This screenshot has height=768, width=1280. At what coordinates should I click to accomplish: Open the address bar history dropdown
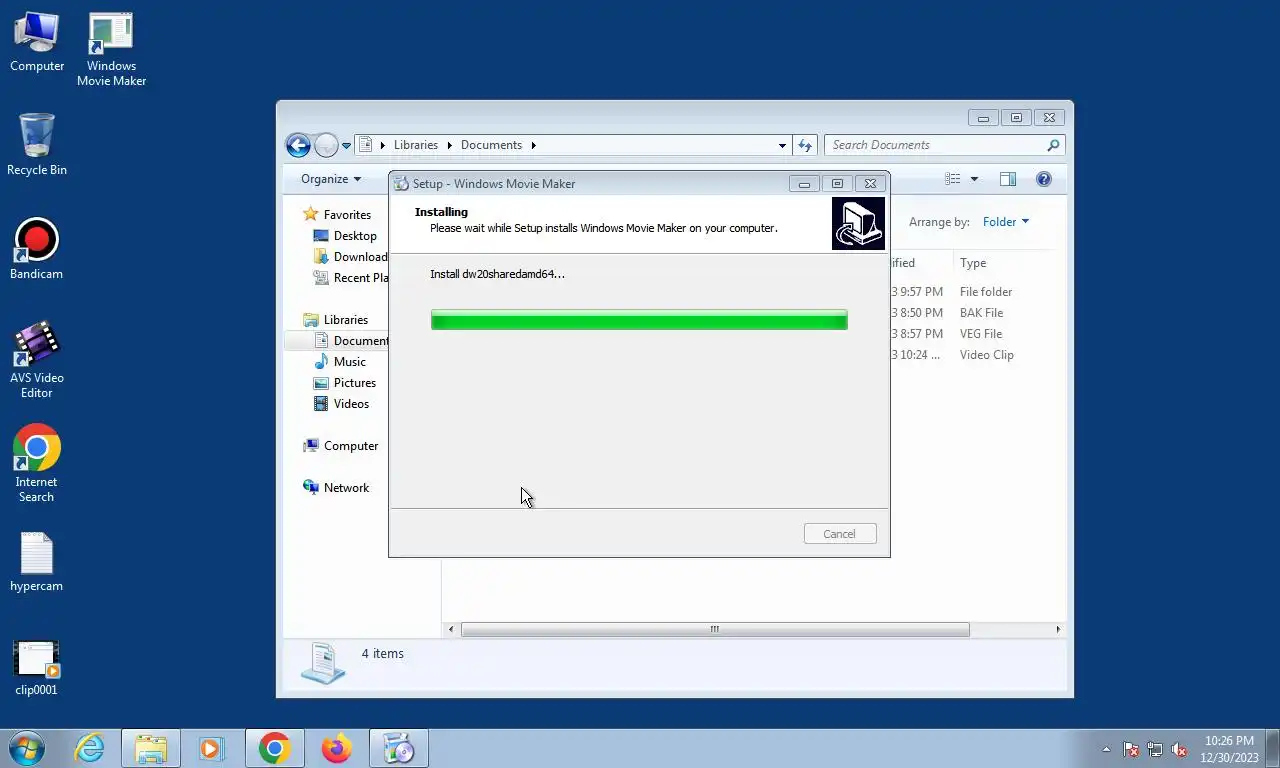pyautogui.click(x=782, y=145)
